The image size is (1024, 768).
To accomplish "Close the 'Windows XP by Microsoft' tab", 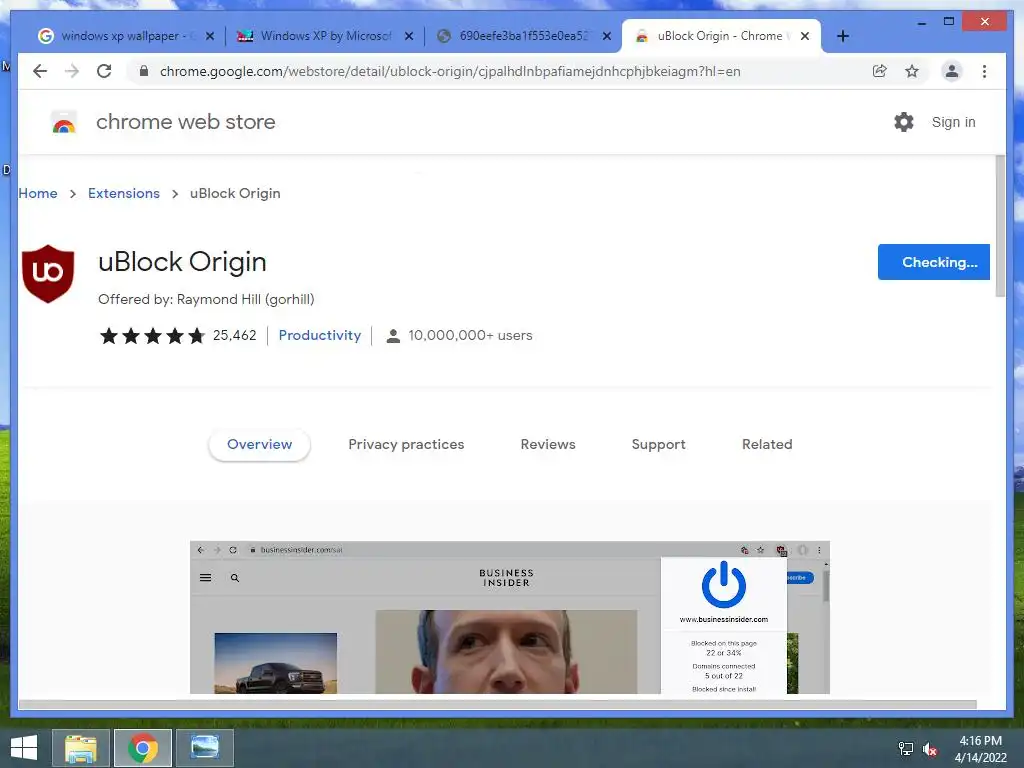I will tap(409, 37).
